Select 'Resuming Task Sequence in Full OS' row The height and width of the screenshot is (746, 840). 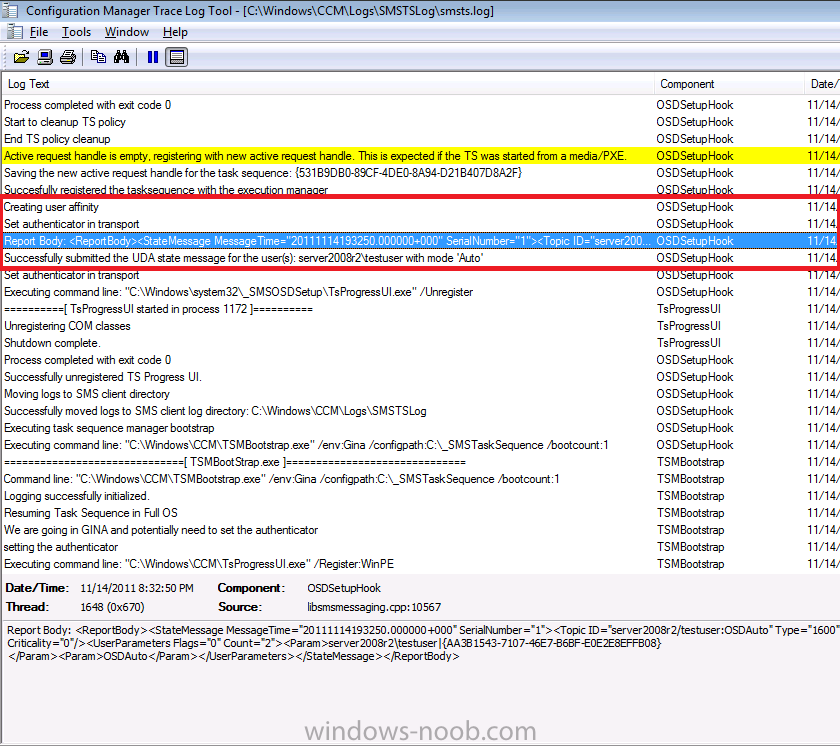[x=420, y=513]
